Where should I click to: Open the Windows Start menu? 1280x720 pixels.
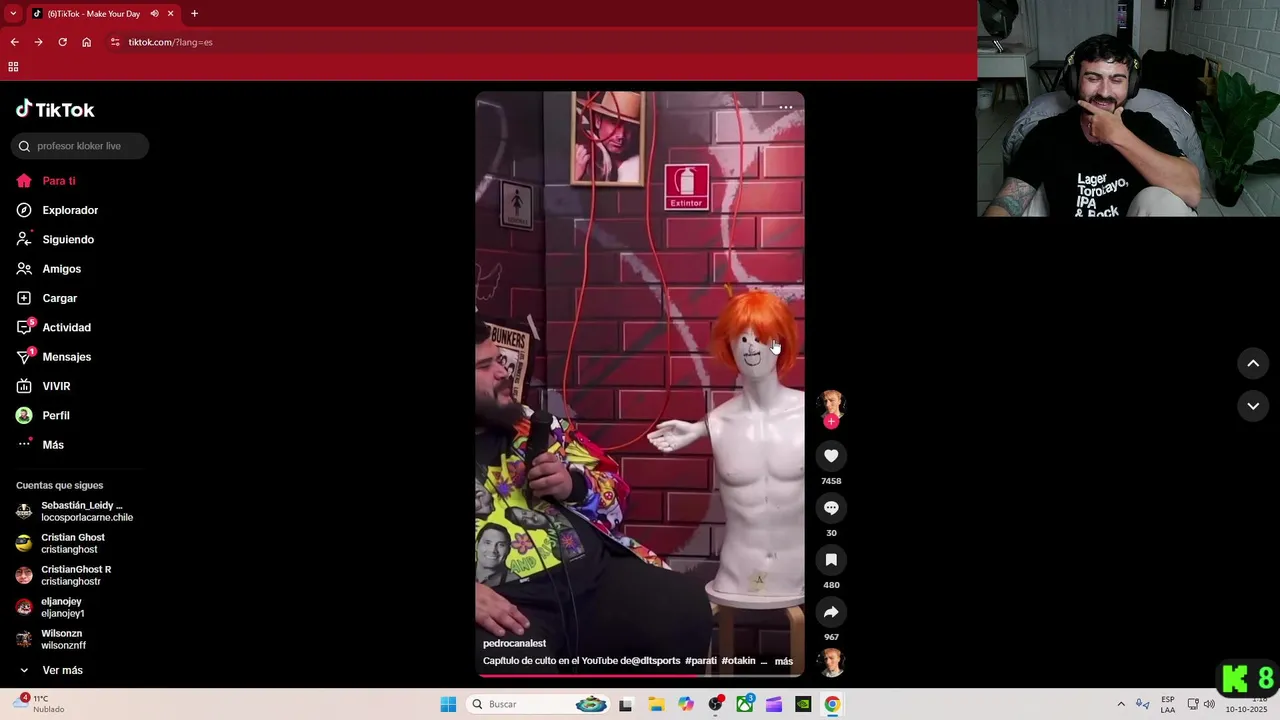click(x=448, y=704)
